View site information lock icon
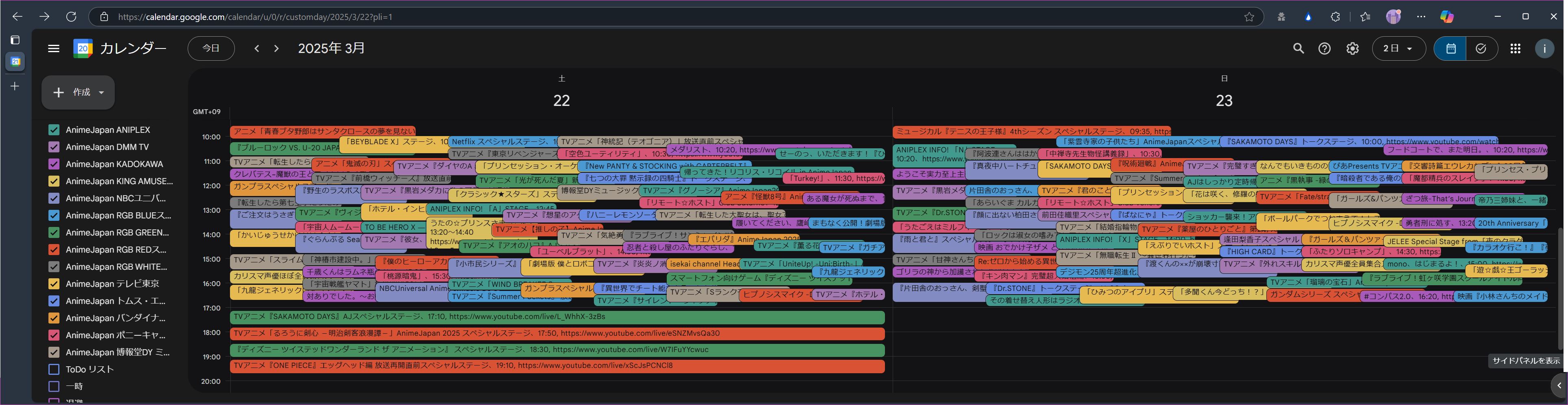This screenshot has width=1568, height=405. coord(104,16)
